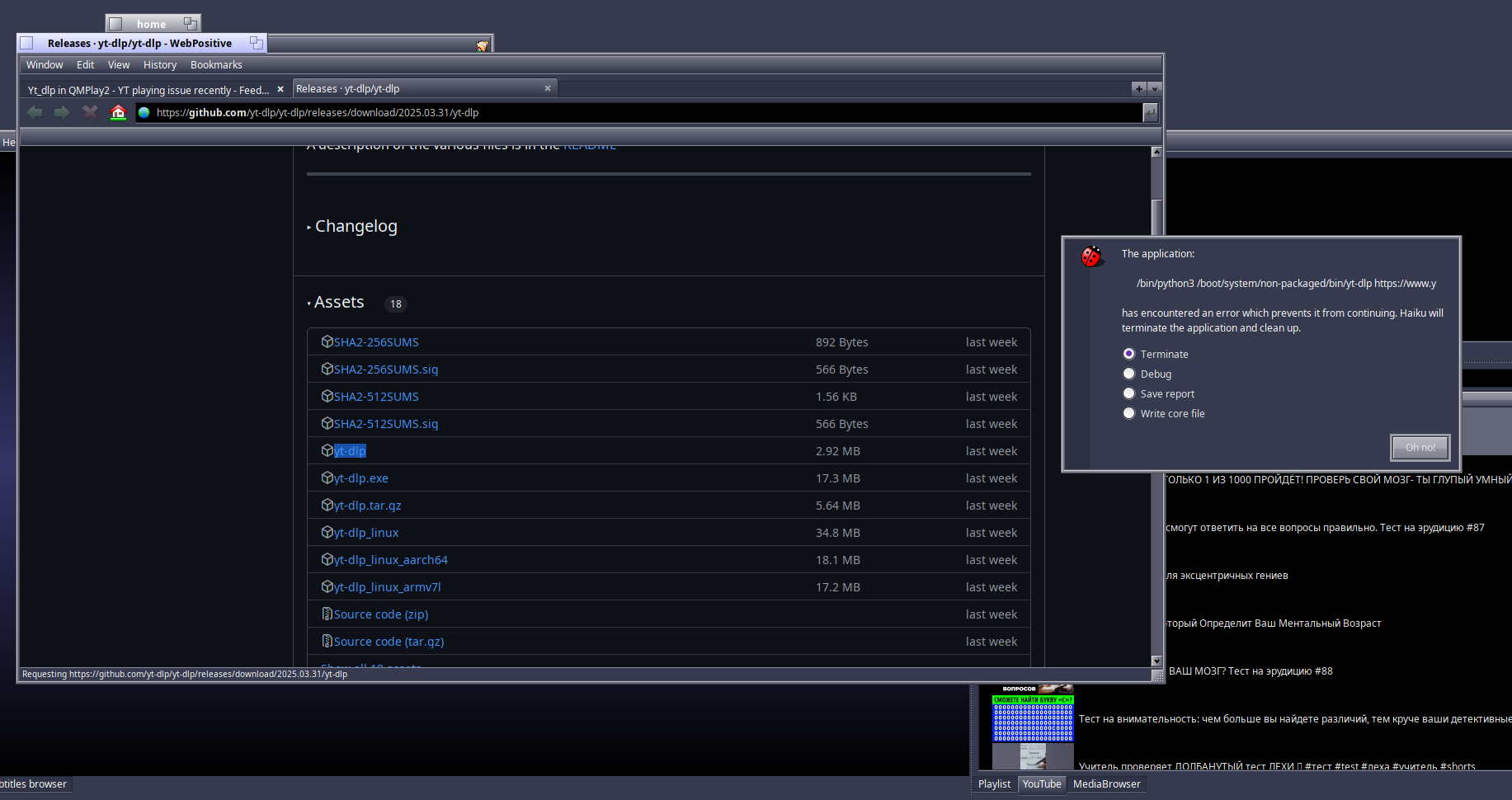The height and width of the screenshot is (800, 1512).
Task: Select the Save report radio option
Action: tap(1129, 393)
